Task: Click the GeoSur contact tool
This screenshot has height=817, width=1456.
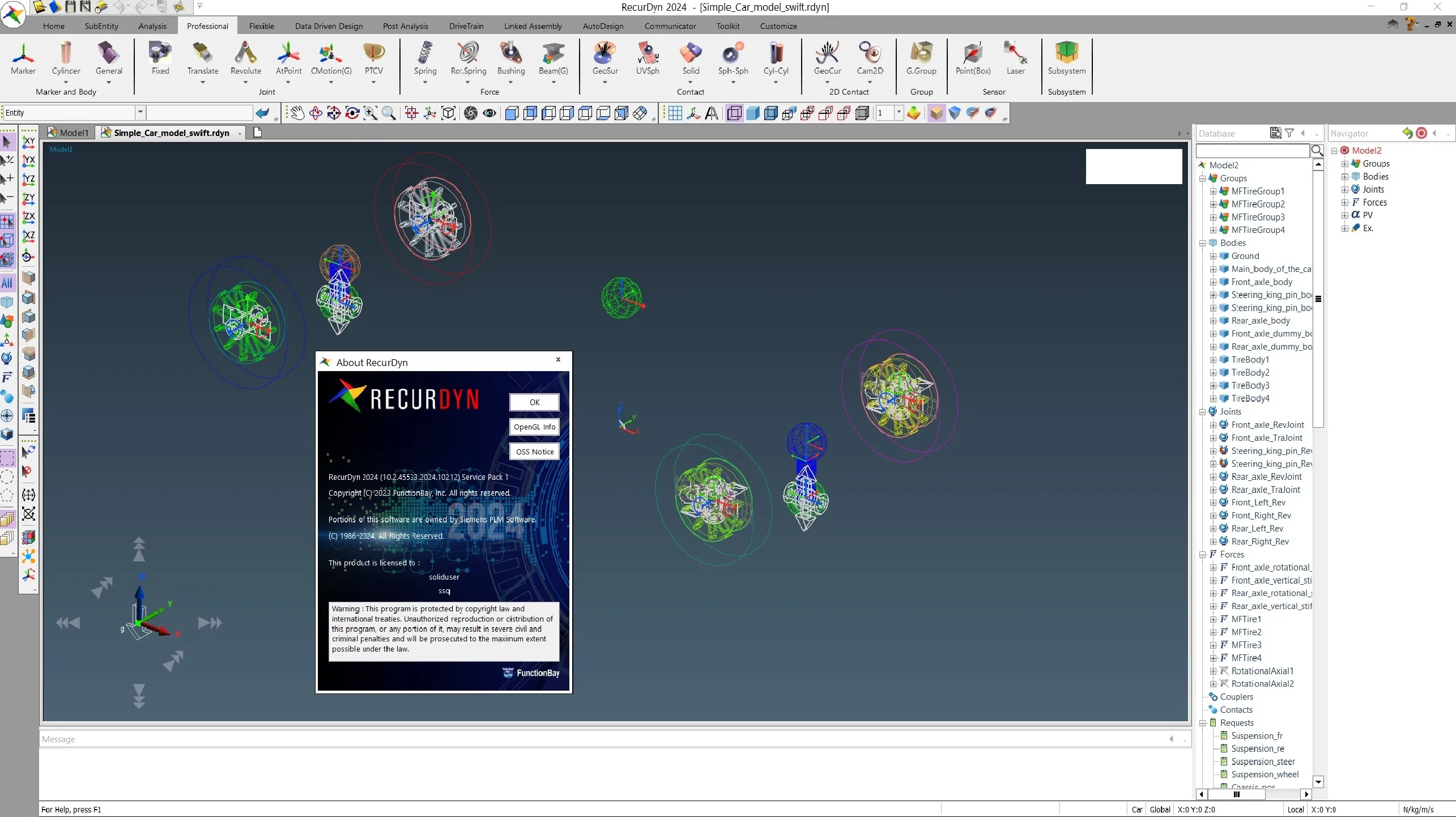Action: point(605,58)
